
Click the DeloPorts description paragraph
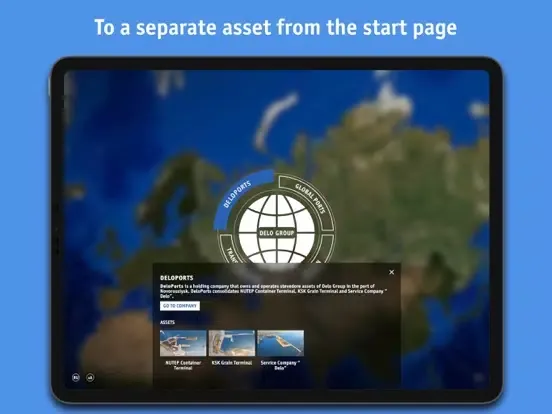274,291
